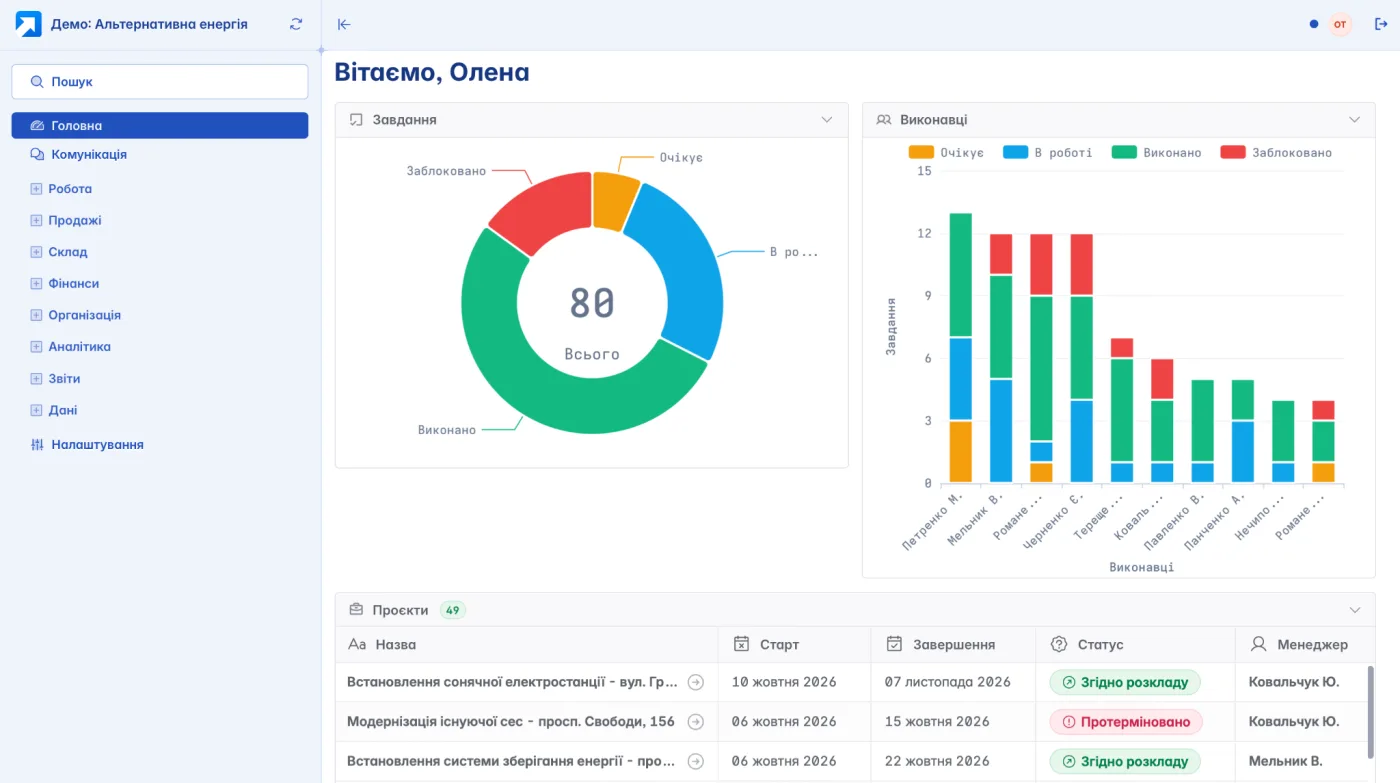Image resolution: width=1400 pixels, height=783 pixels.
Task: Collapse the Завдання panel chevron
Action: click(827, 120)
